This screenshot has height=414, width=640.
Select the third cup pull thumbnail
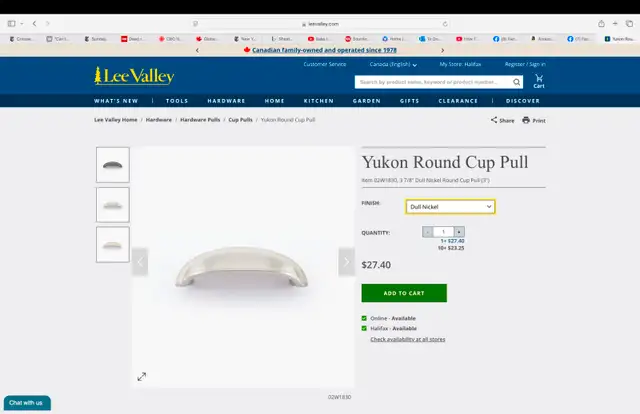click(x=113, y=245)
